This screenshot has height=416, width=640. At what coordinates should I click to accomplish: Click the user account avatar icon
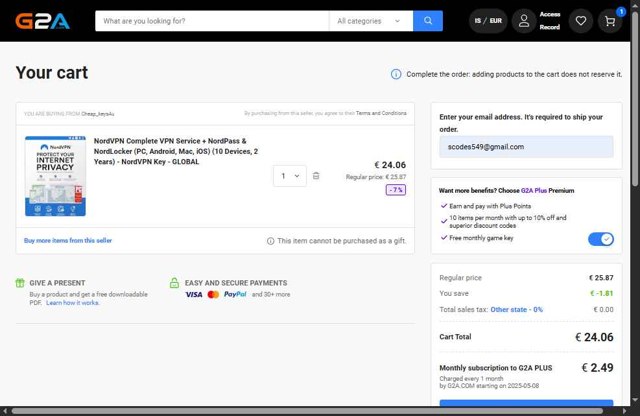pyautogui.click(x=523, y=21)
